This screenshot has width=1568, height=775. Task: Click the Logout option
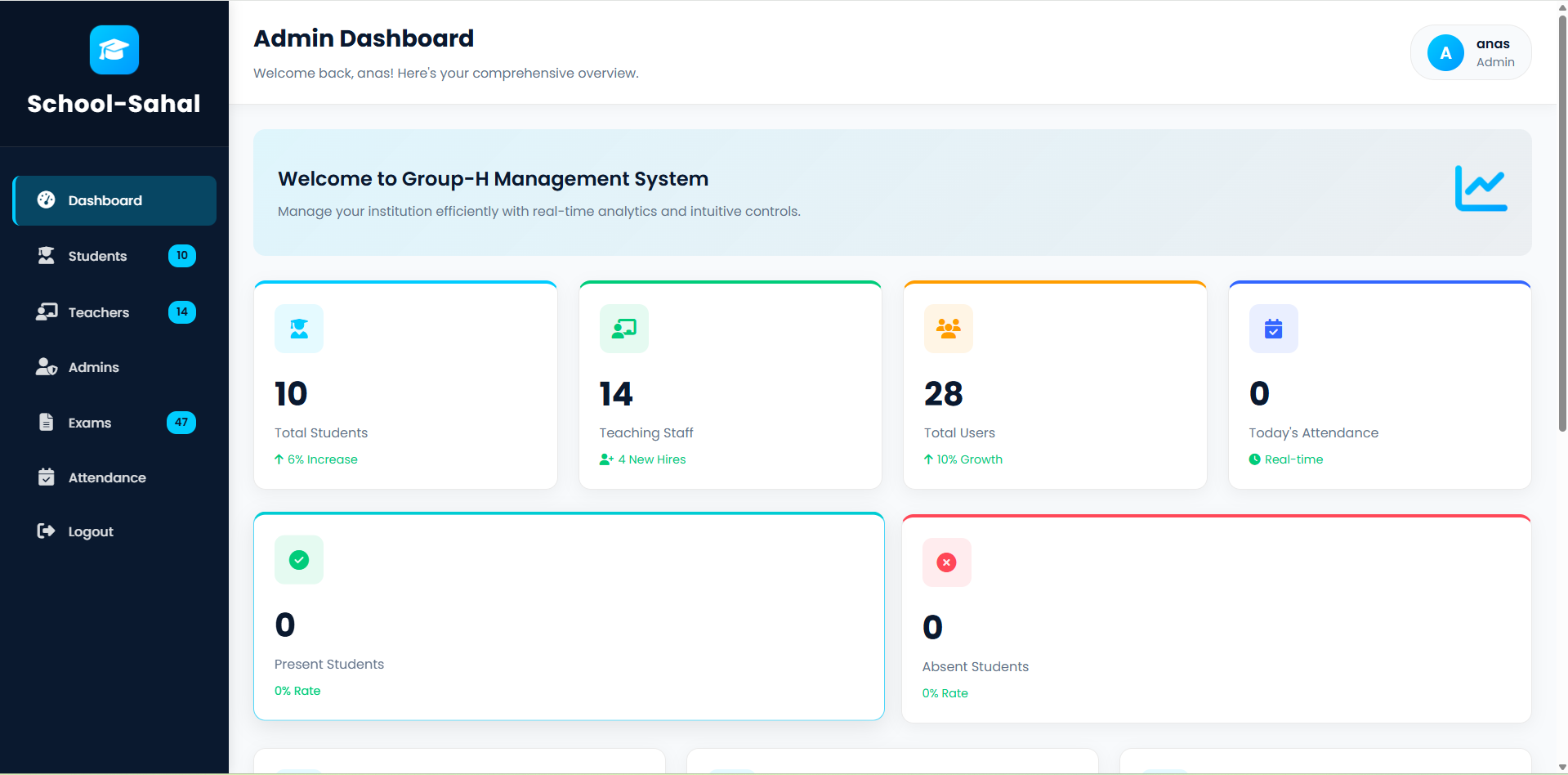[90, 531]
